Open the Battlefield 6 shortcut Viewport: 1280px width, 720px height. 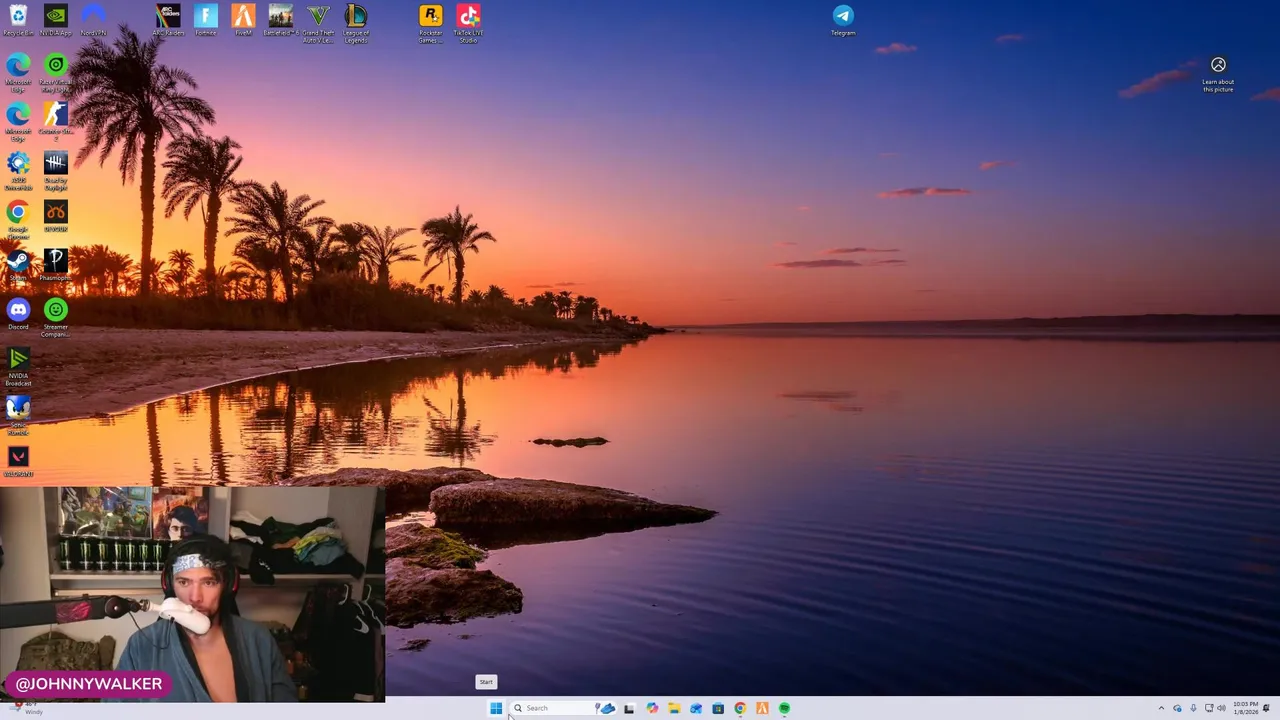[x=280, y=20]
